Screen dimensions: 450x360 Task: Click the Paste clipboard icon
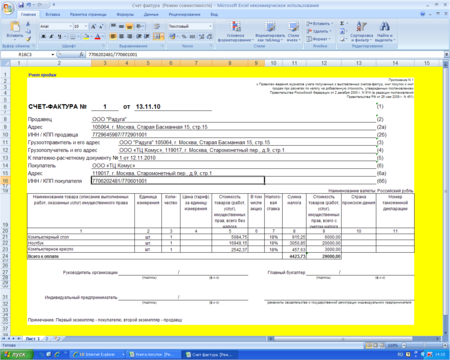[15, 27]
